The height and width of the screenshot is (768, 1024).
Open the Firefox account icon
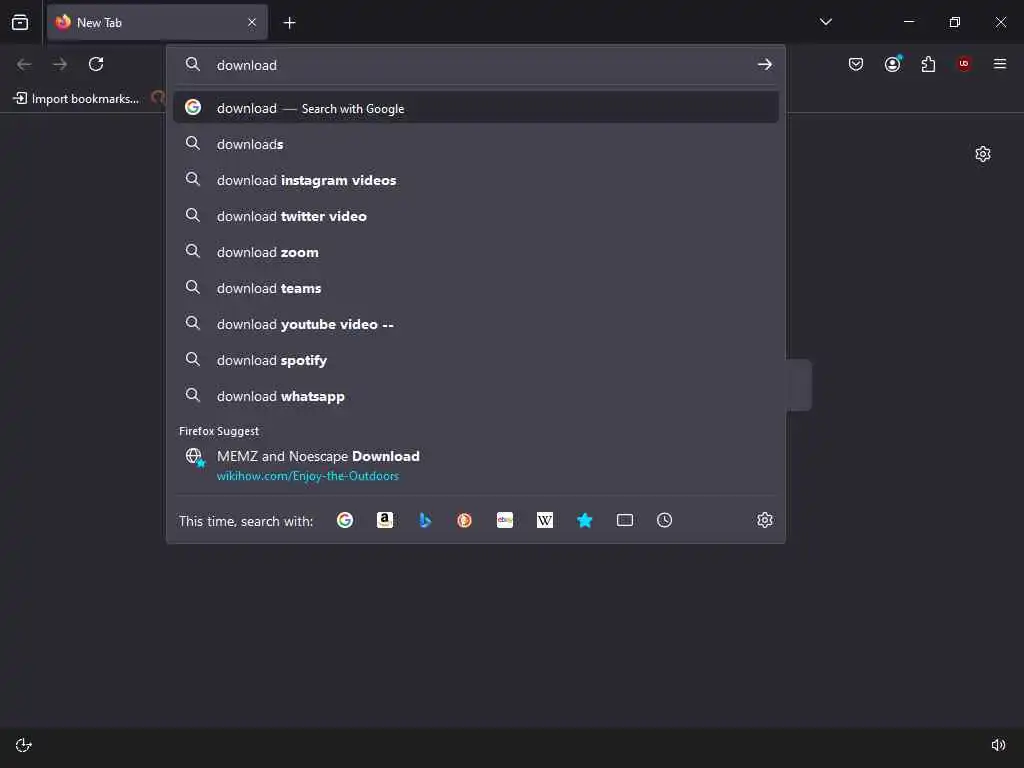click(893, 64)
